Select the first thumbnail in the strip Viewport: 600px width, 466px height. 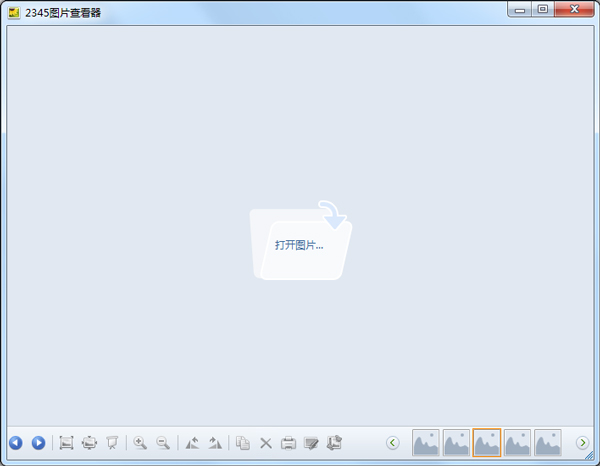point(426,442)
